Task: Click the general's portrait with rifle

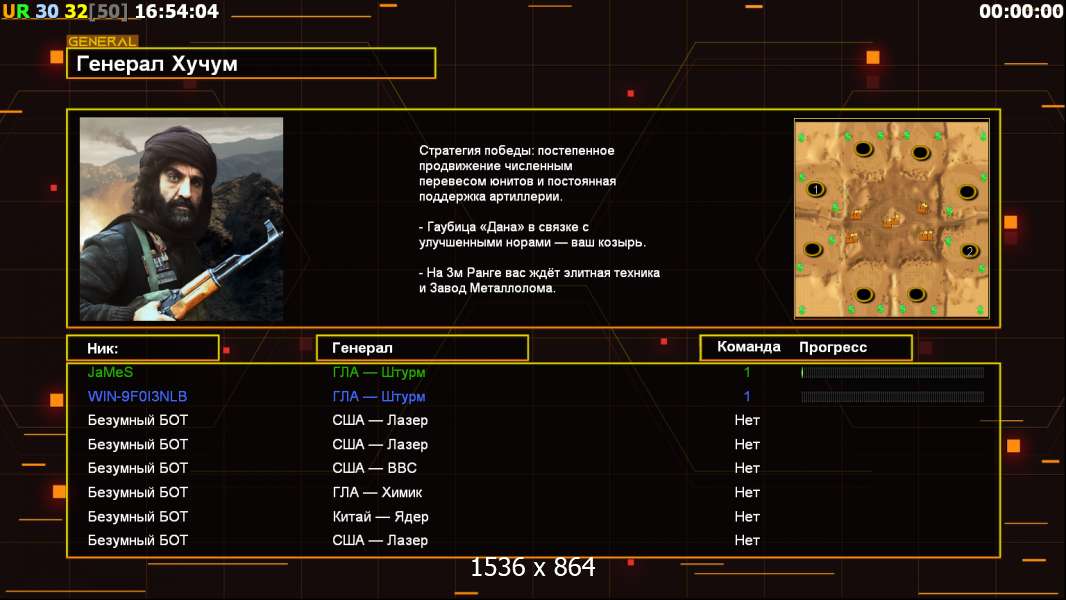Action: (182, 219)
